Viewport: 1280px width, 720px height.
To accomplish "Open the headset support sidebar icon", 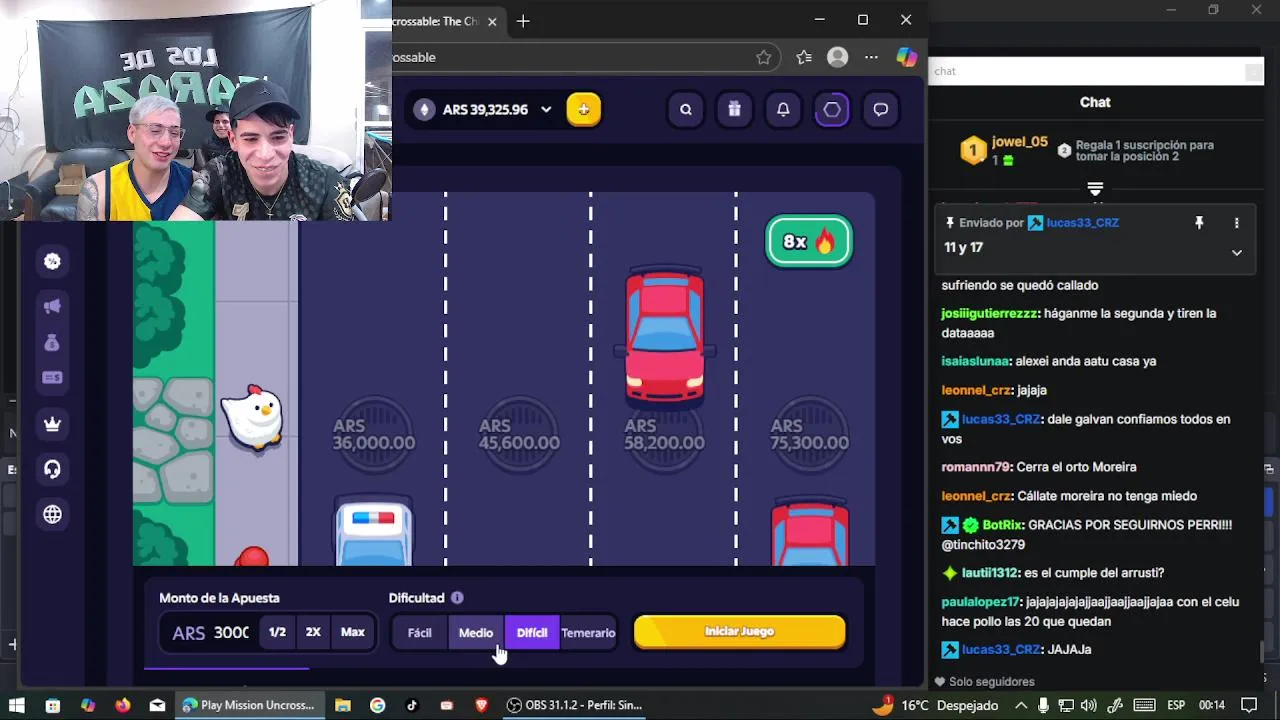I will [x=53, y=469].
